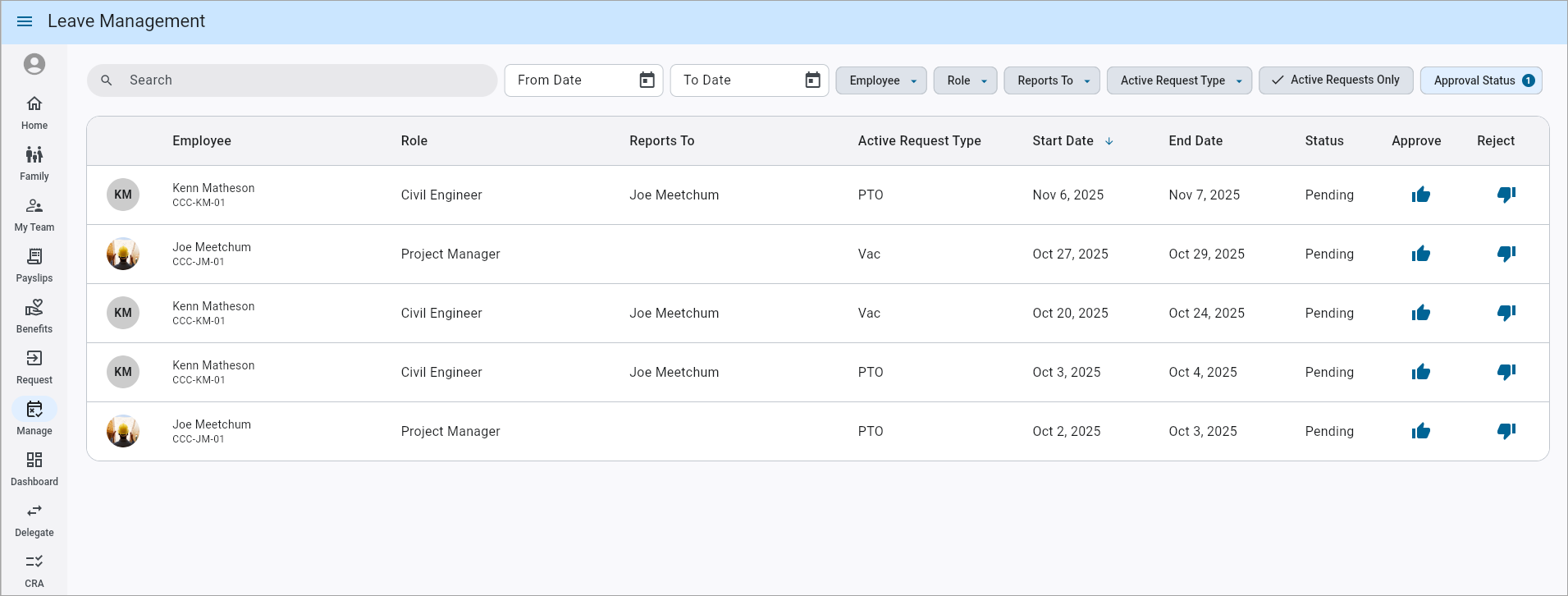Screen dimensions: 1568x596
Task: Reject Joe Meetchum's Oct 27 vacation request
Action: (1506, 254)
